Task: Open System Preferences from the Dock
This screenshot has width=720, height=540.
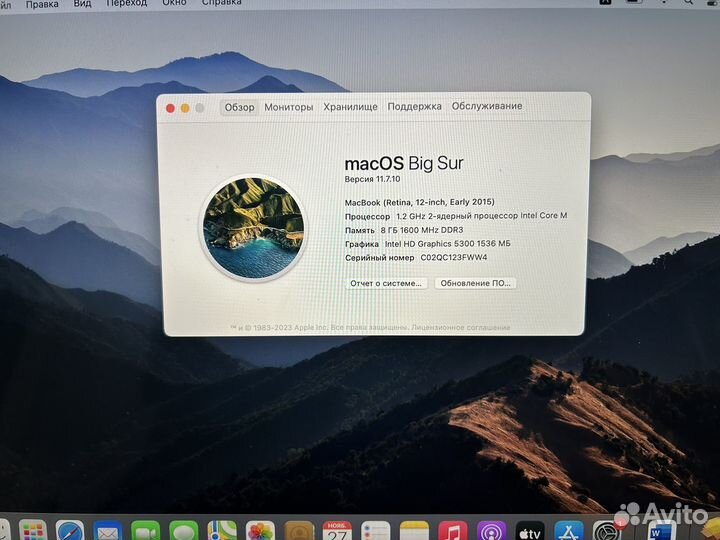Action: point(607,532)
